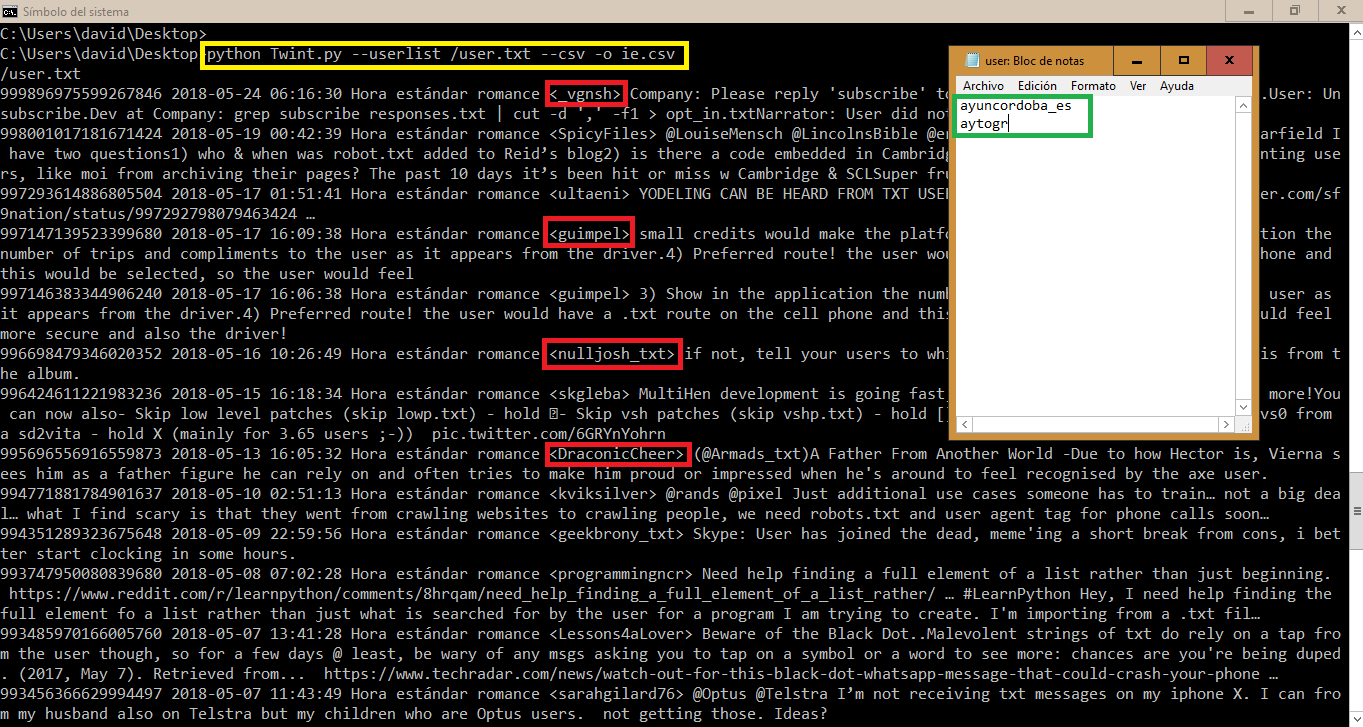Open the Ver menu in Notepad
The height and width of the screenshot is (727, 1363).
point(1138,86)
